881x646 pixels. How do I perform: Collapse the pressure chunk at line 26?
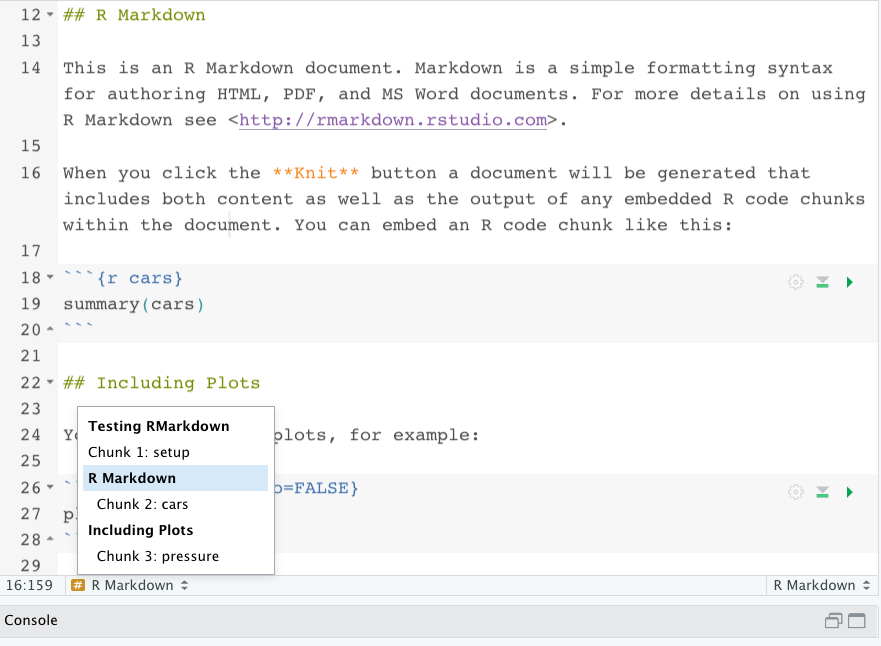pyautogui.click(x=50, y=487)
